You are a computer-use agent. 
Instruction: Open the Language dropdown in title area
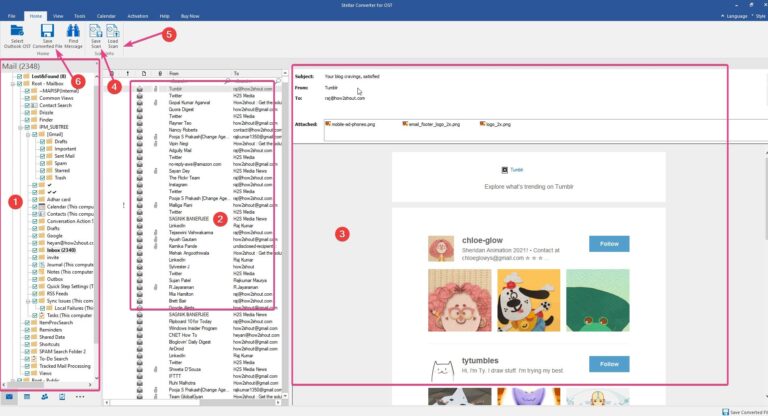pos(736,16)
